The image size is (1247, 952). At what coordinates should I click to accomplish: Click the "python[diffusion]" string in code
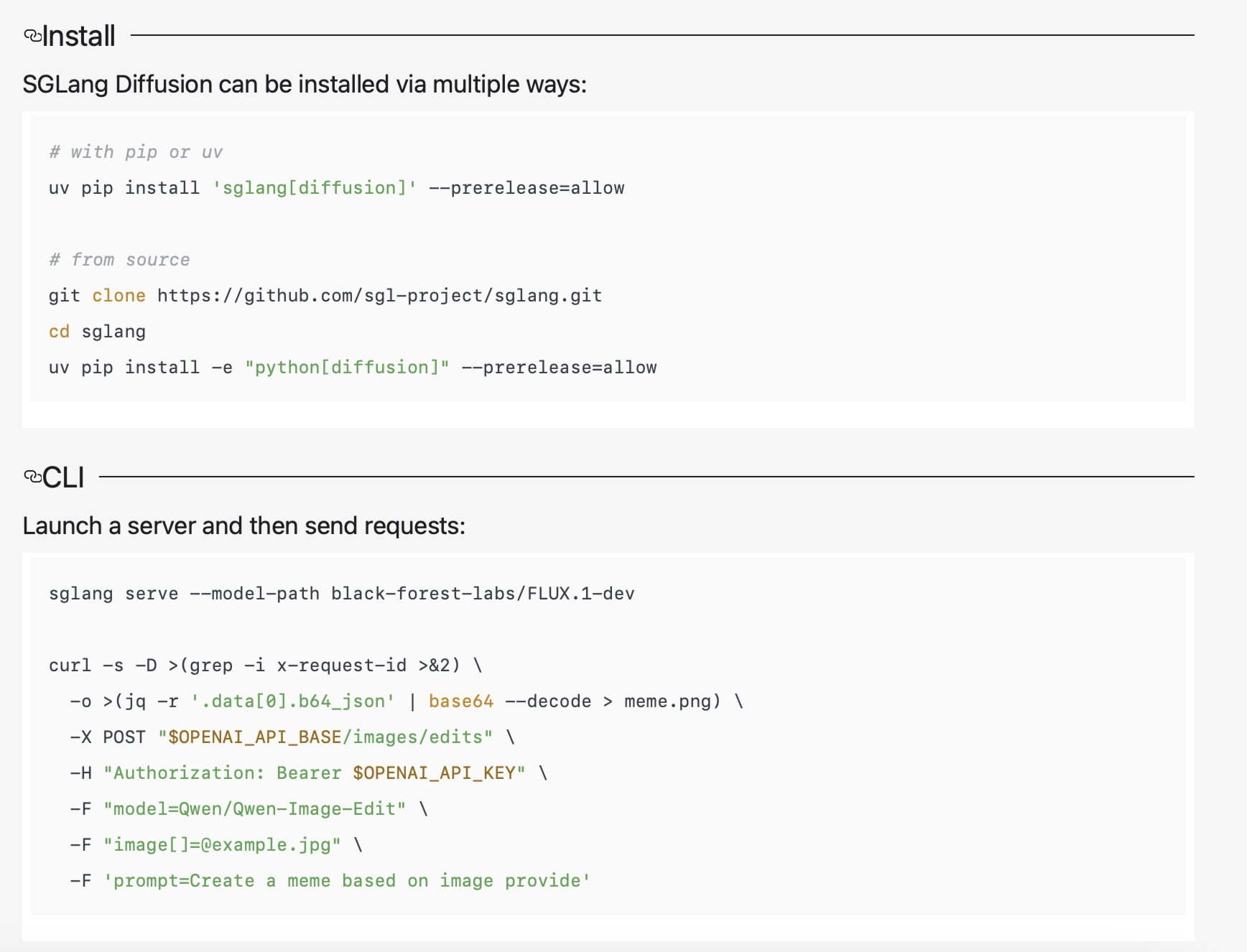[347, 368]
